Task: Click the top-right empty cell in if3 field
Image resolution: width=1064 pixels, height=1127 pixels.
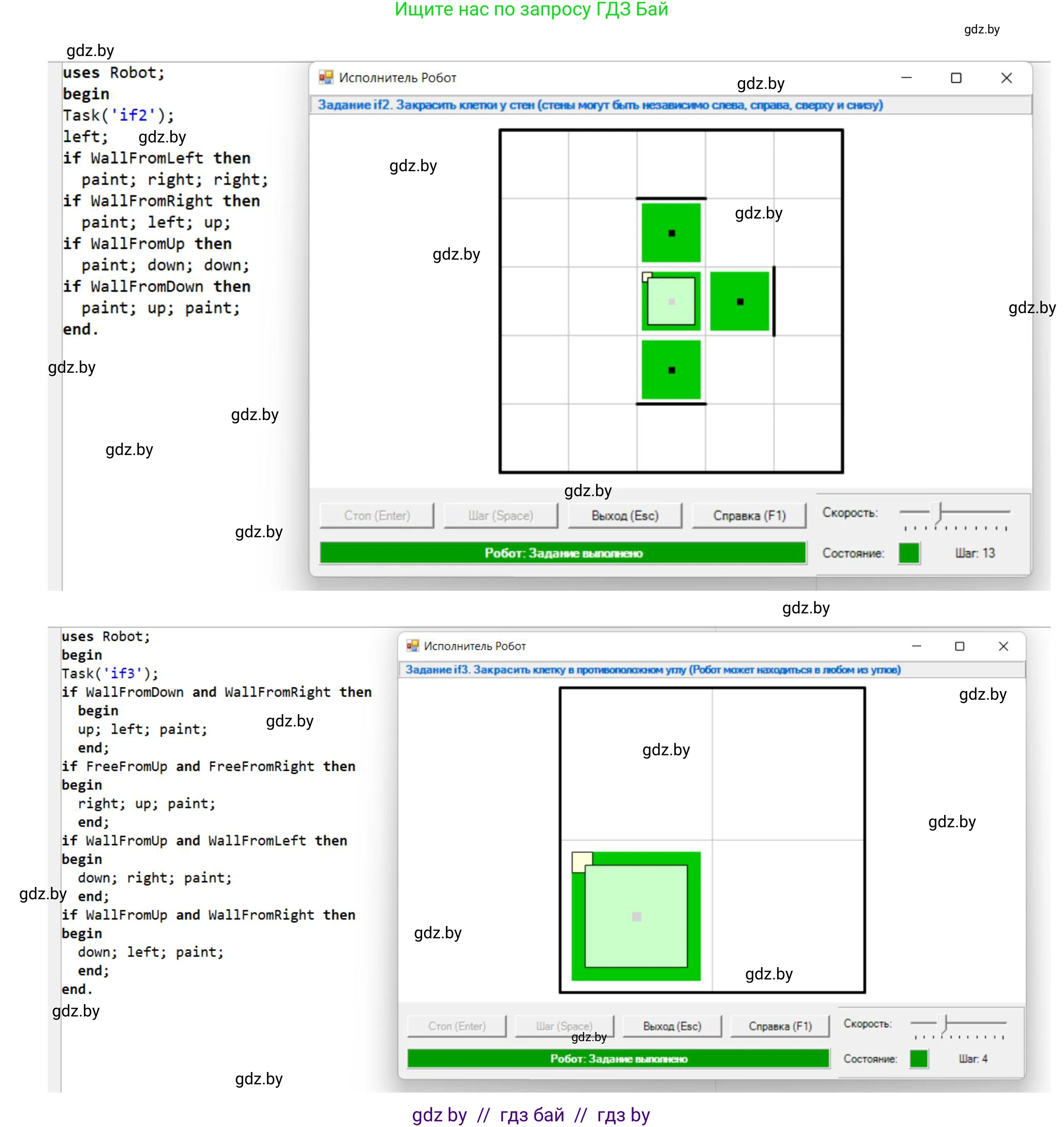Action: coord(788,764)
